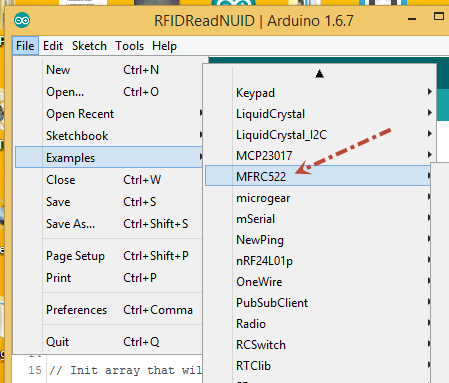Click the up scroll arrow in examples list
Screen dimensions: 449x383
[319, 74]
